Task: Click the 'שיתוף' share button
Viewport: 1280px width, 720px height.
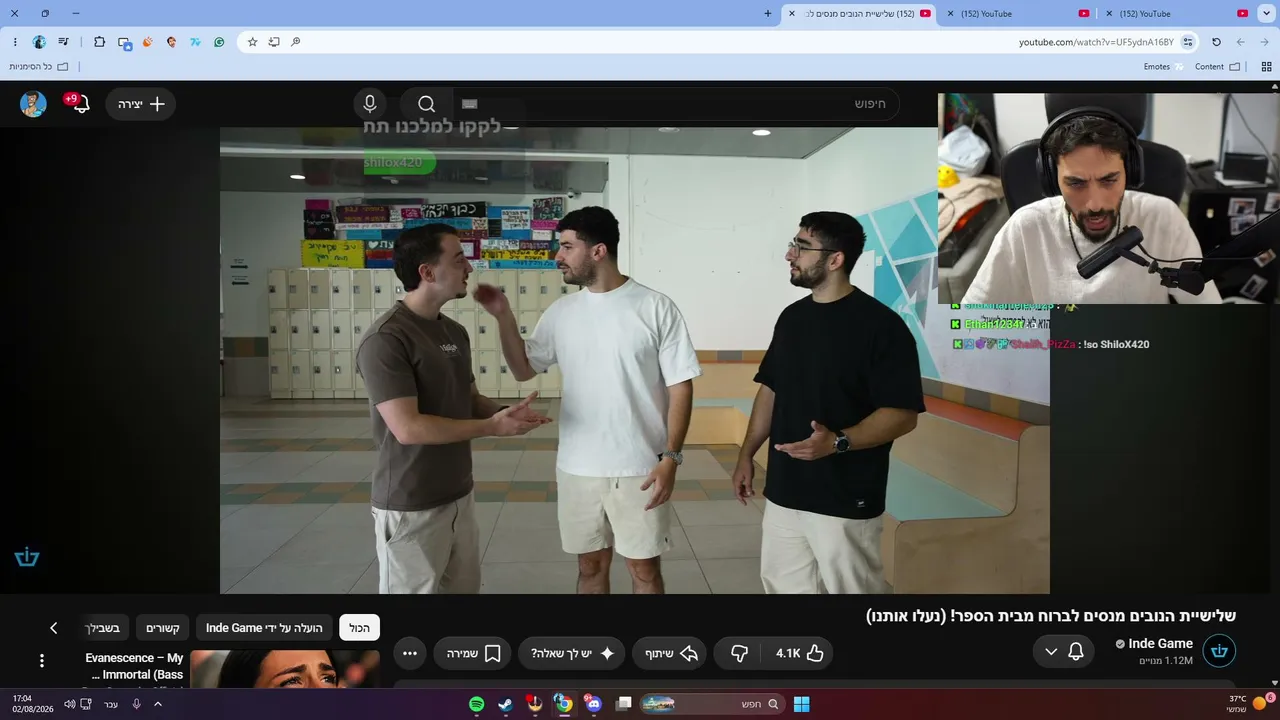Action: (669, 653)
